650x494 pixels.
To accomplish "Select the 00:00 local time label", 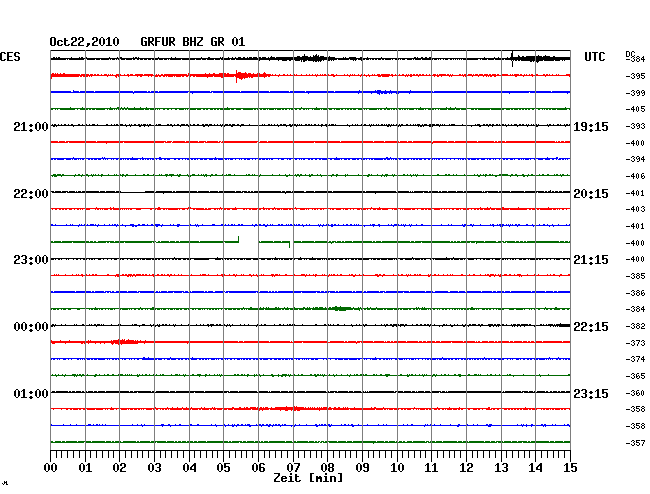I will (31, 327).
